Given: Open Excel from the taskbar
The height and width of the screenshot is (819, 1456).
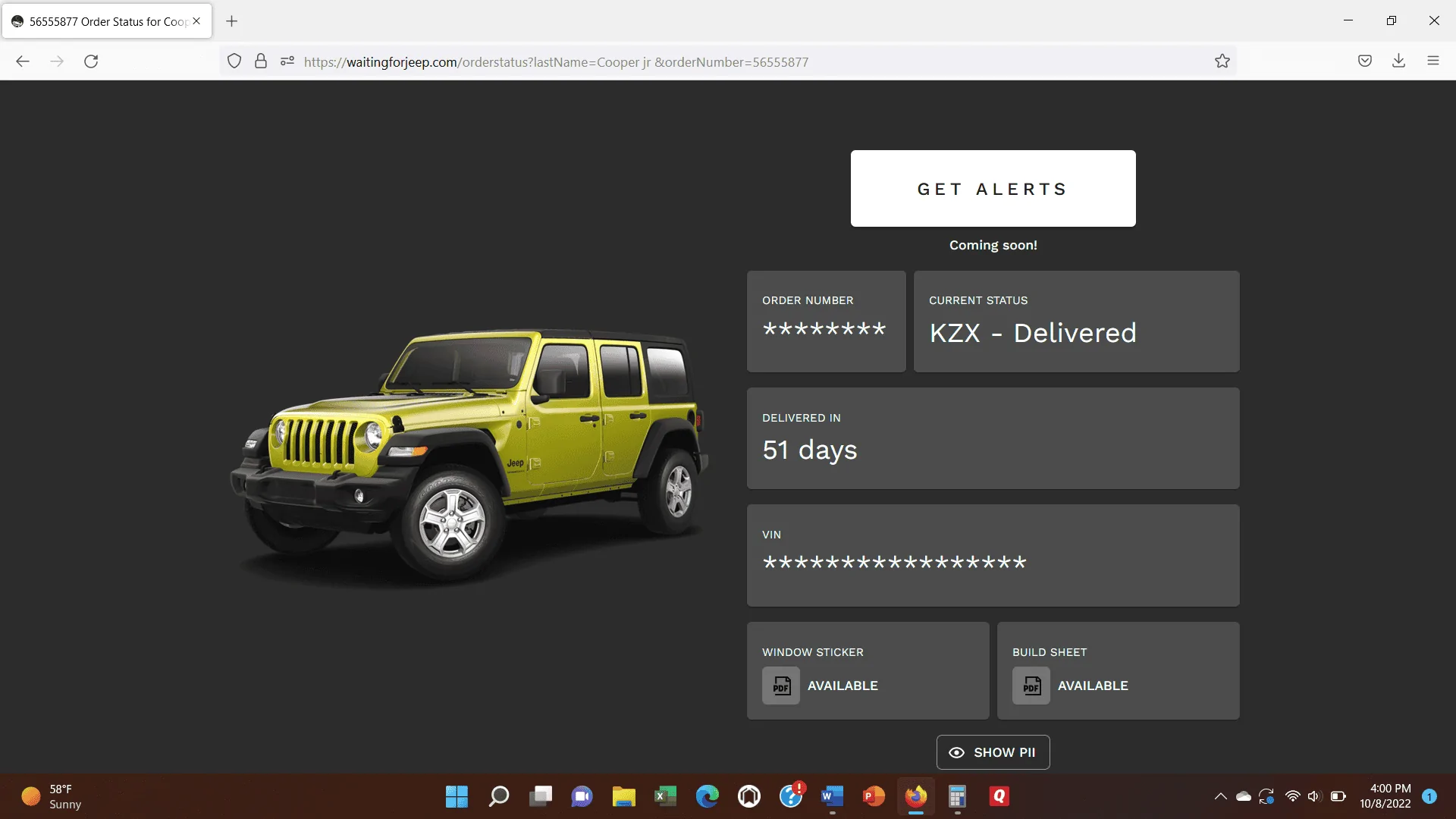Looking at the screenshot, I should coord(666,796).
